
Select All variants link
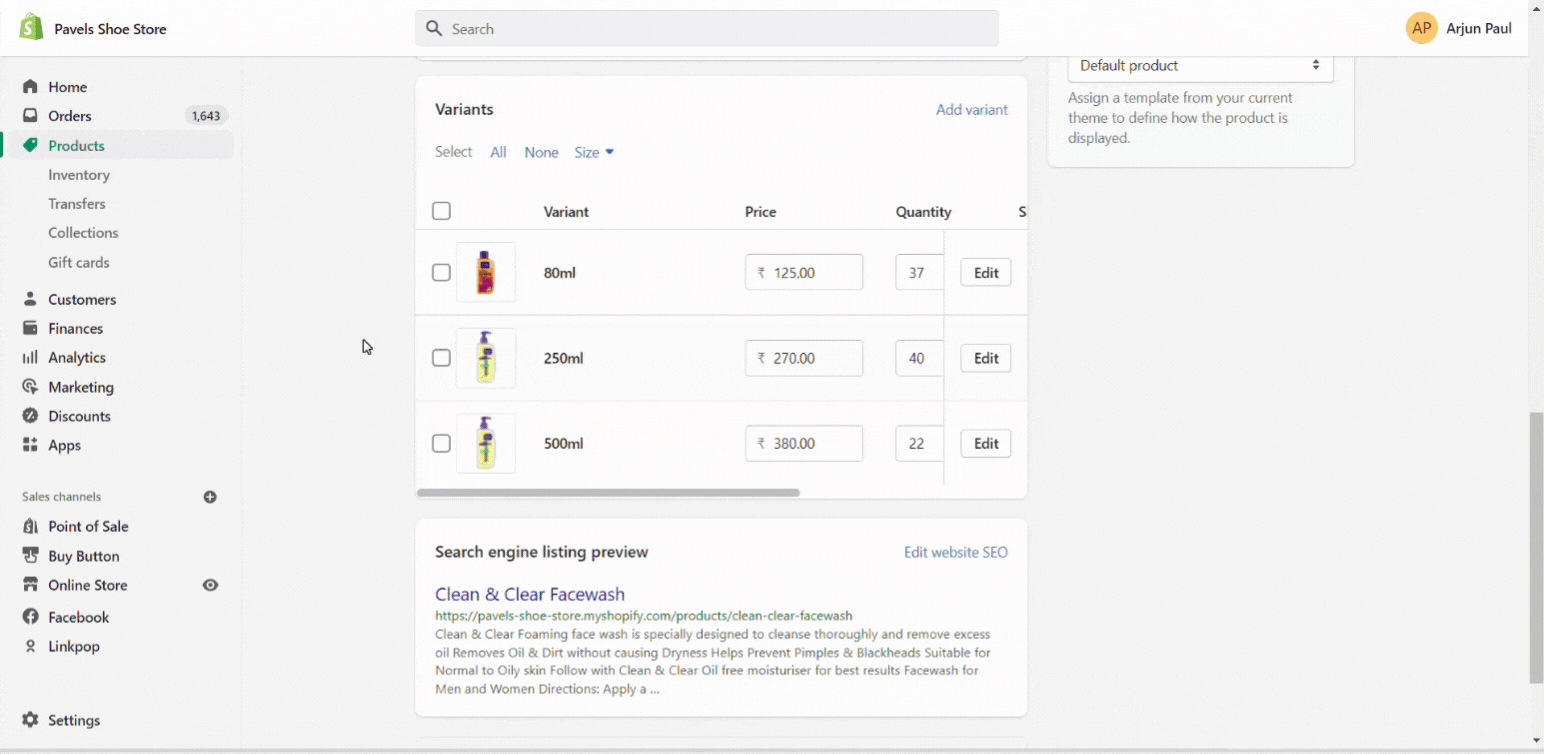(x=498, y=152)
